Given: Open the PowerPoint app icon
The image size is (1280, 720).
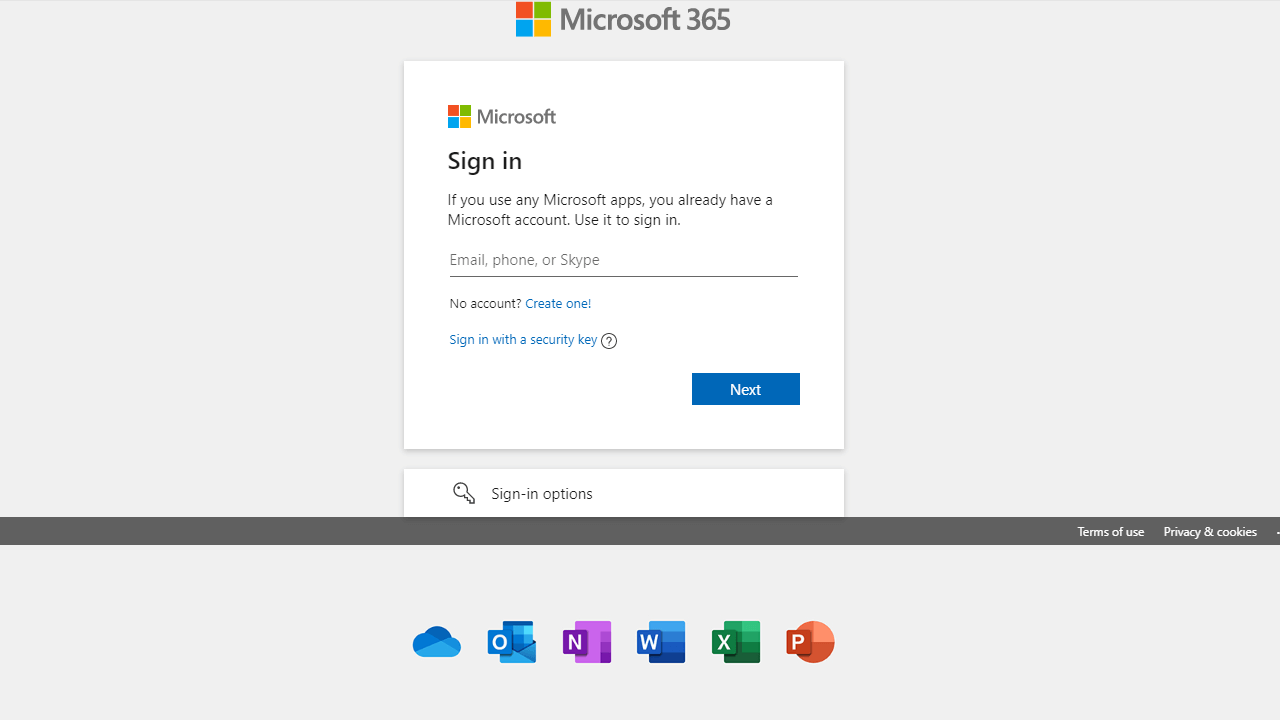Looking at the screenshot, I should 810,641.
